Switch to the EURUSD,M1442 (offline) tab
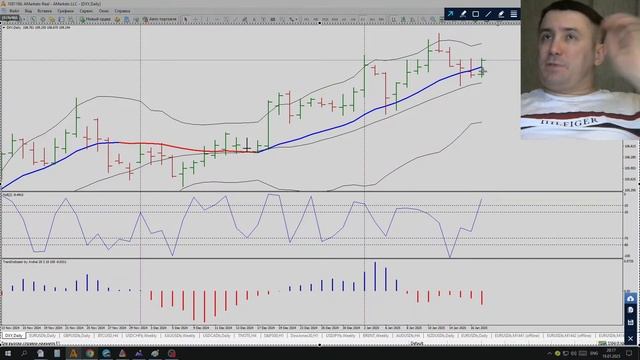This screenshot has width=640, height=360. [569, 336]
